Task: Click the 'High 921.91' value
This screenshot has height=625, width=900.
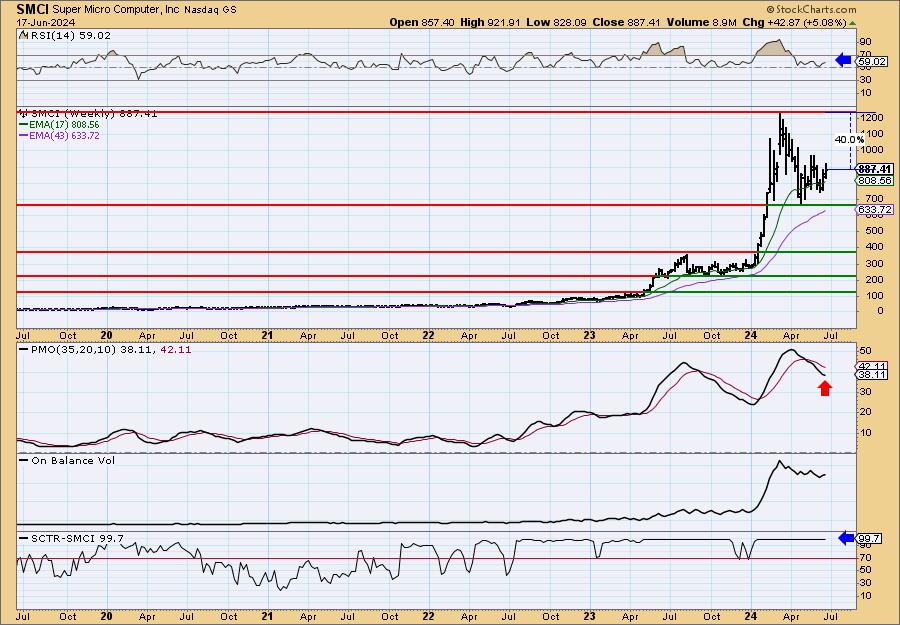Action: point(490,22)
